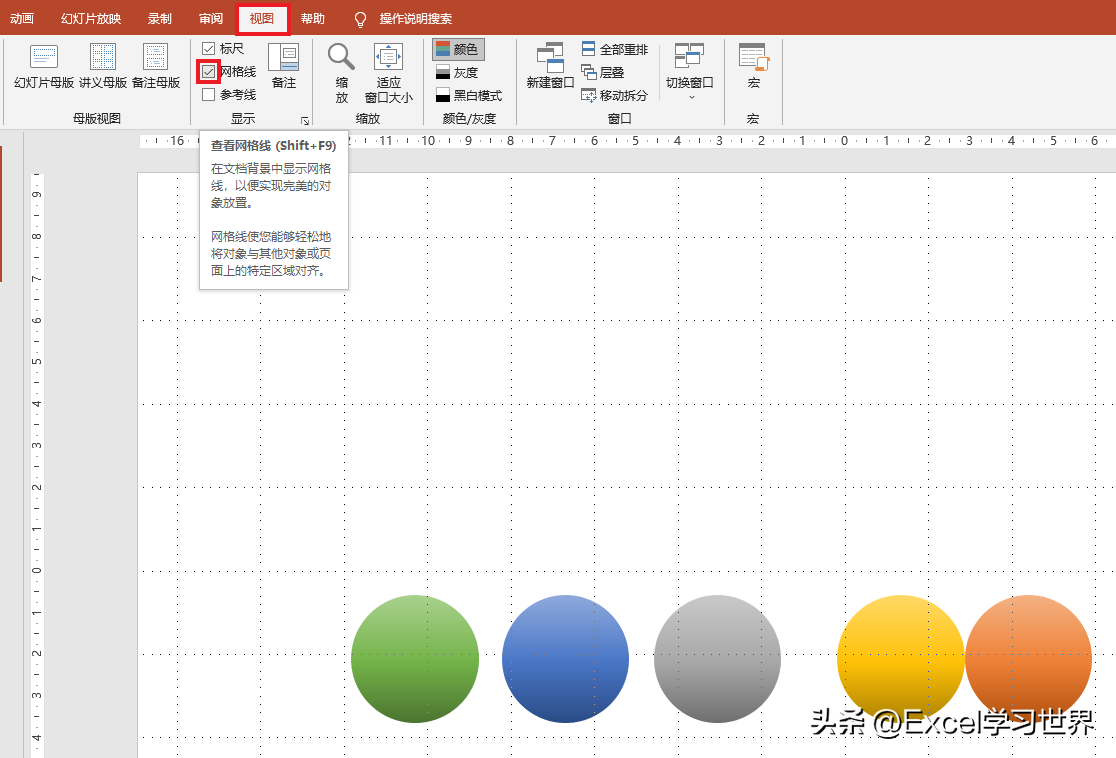Expand the Switch Windows (切换窗口) dropdown
Screen dimensions: 1116x758
tap(689, 72)
